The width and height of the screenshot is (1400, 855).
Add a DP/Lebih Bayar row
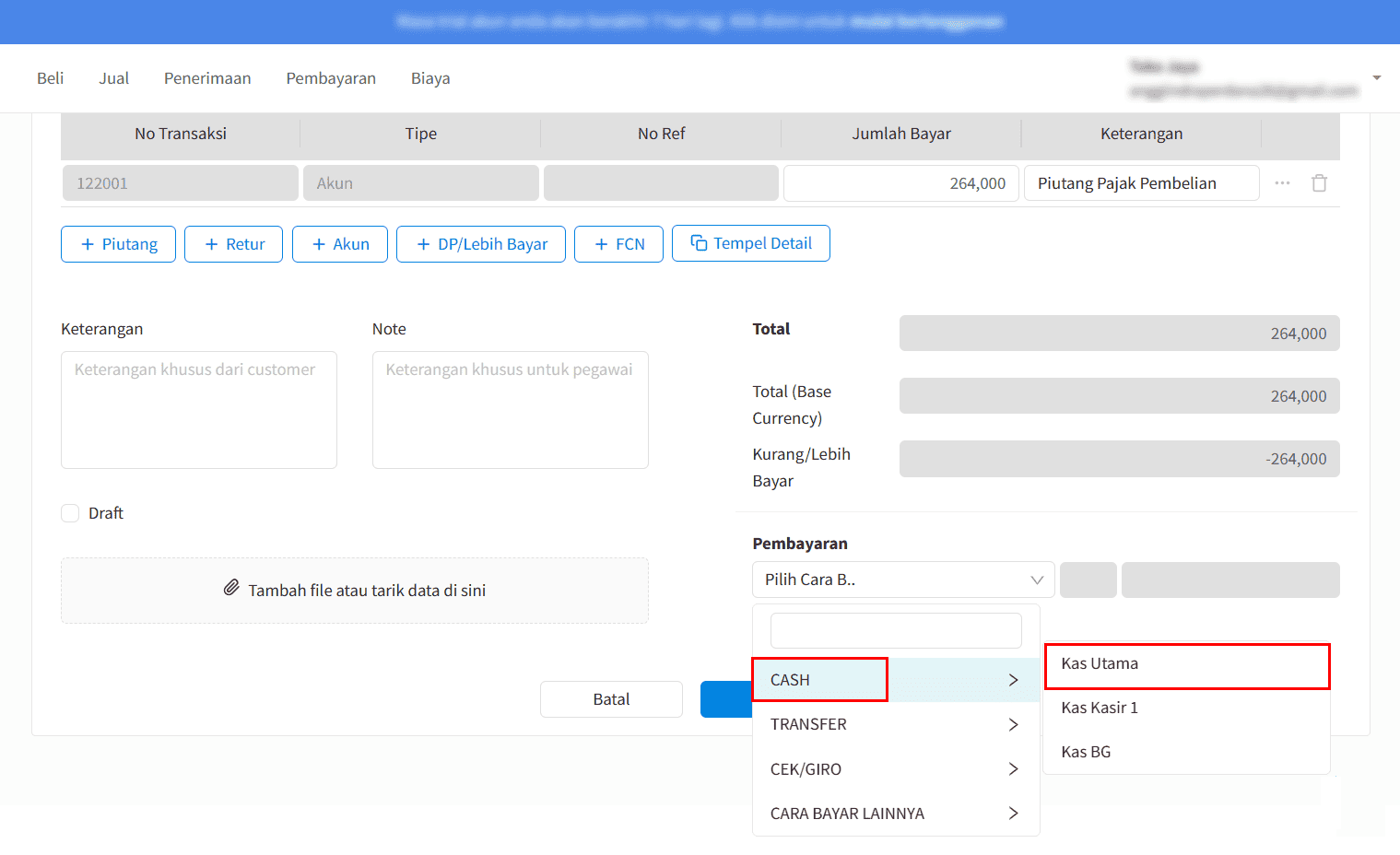point(481,244)
